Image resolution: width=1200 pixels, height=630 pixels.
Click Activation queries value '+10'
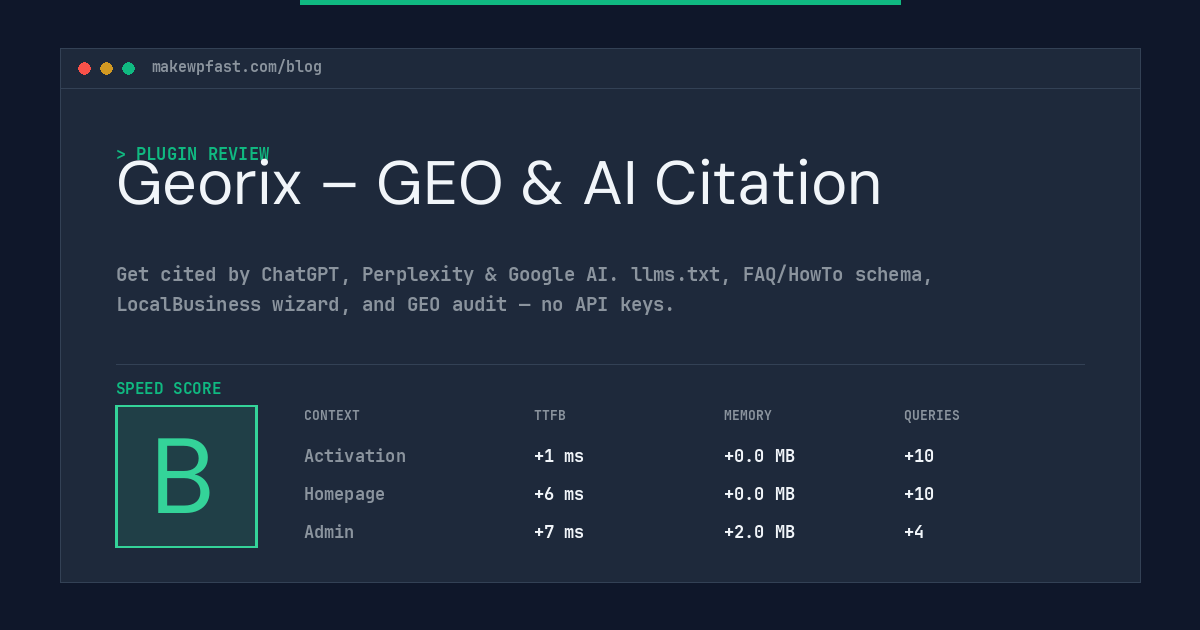[x=919, y=456]
